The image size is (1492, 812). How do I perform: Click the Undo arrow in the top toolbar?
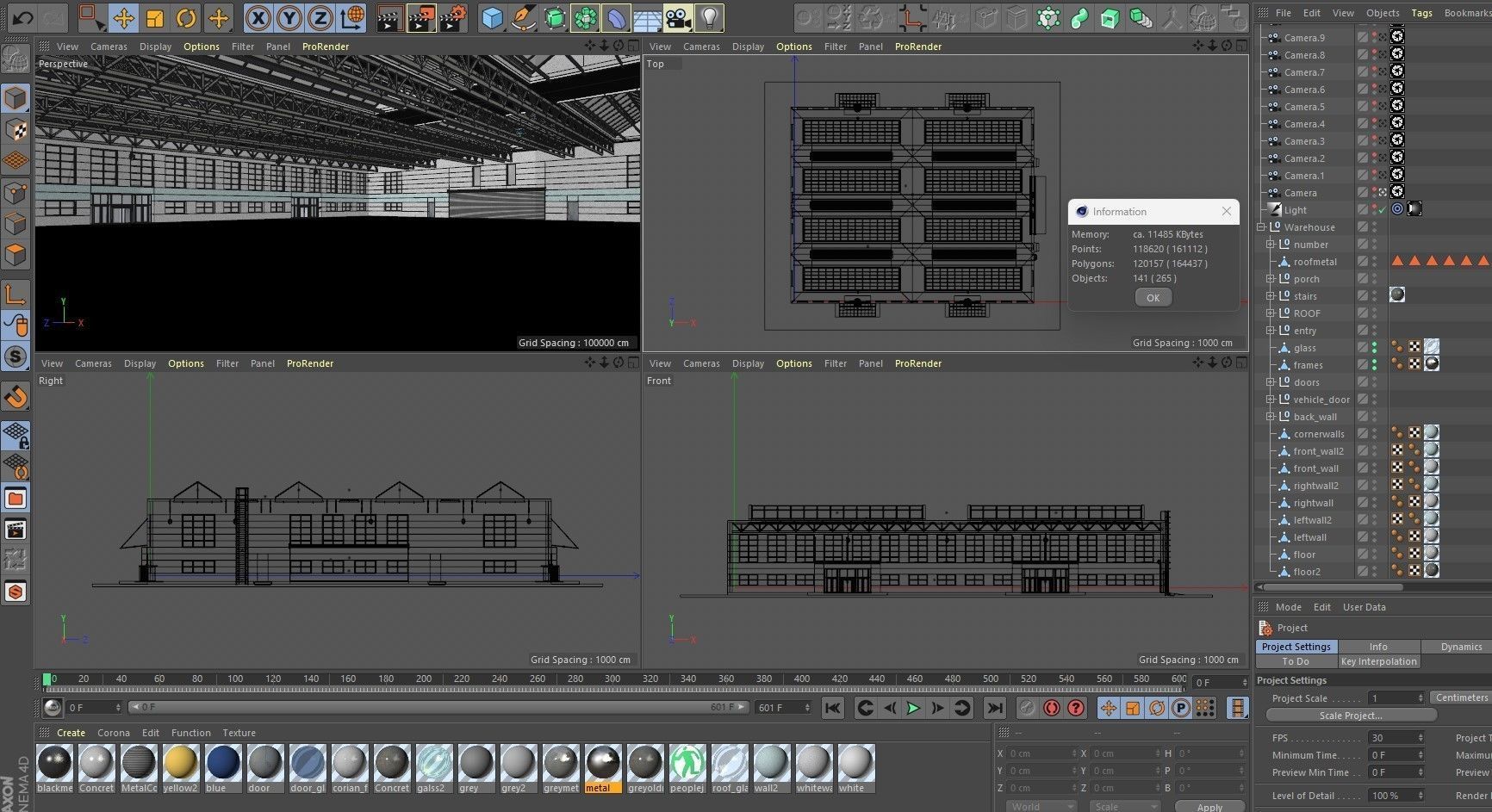point(23,17)
